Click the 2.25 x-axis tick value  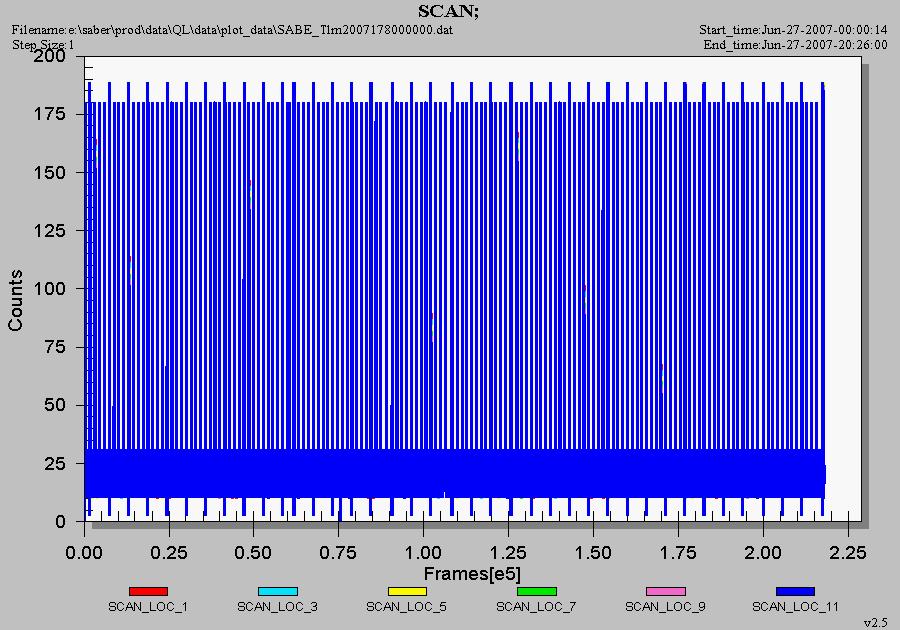pos(848,553)
